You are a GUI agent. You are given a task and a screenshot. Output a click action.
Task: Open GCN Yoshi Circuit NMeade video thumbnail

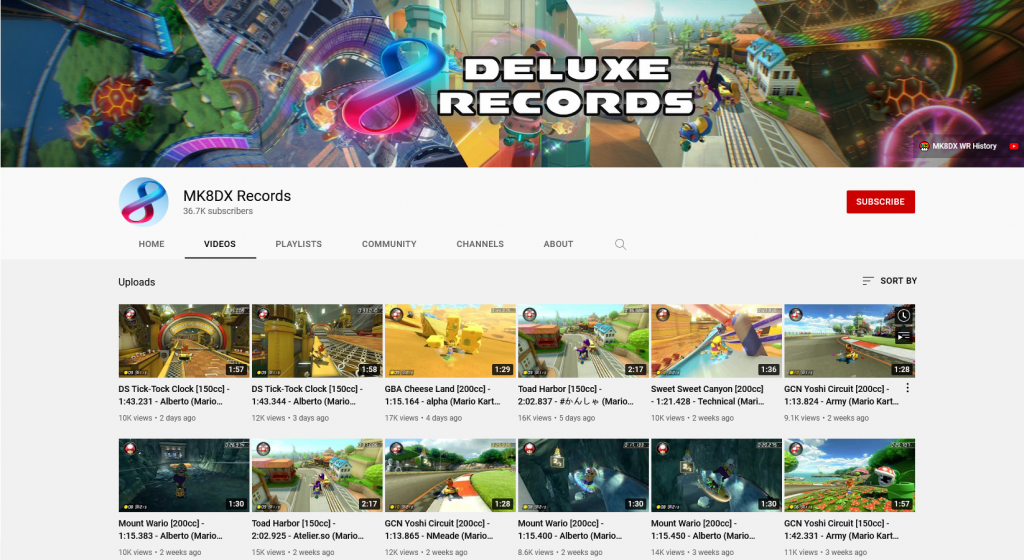[x=450, y=475]
